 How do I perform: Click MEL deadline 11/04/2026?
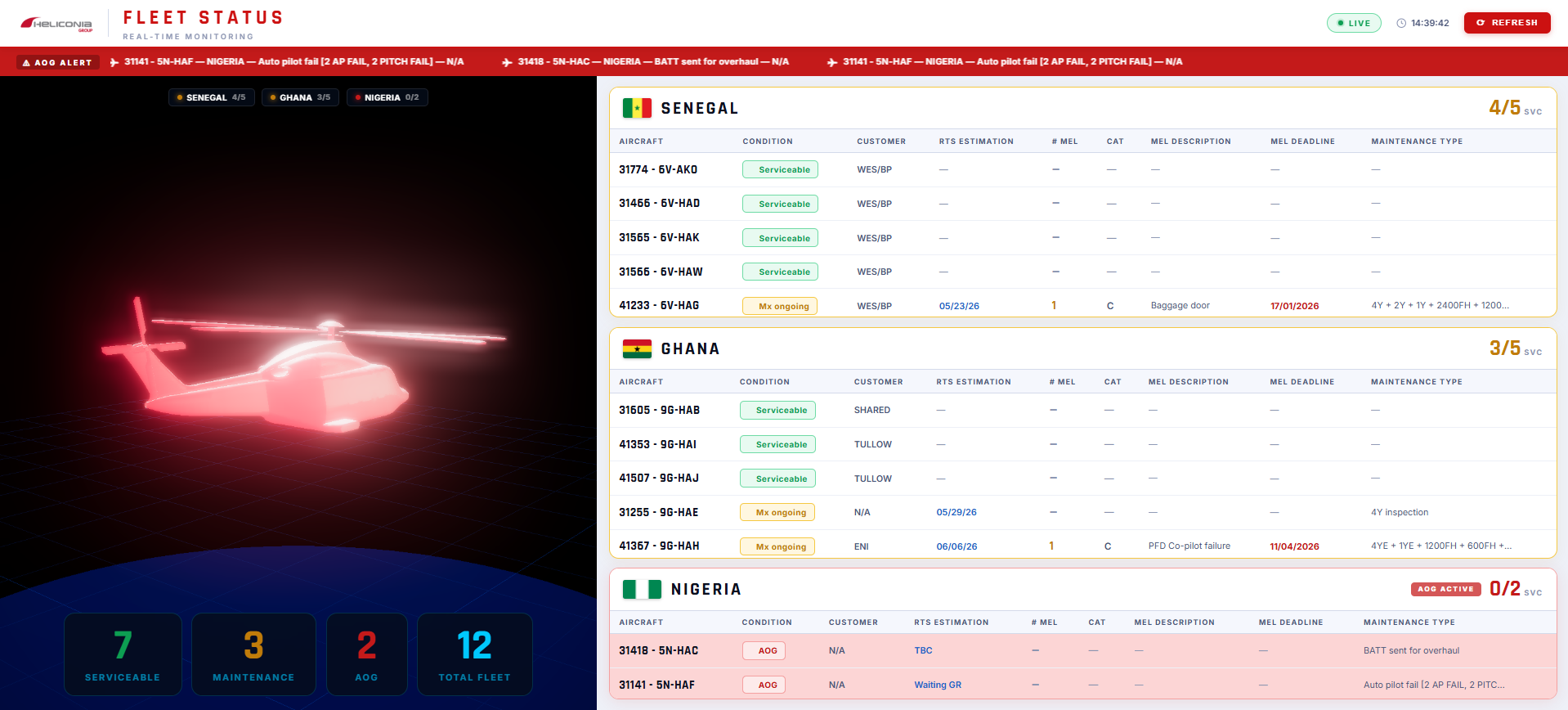point(1294,546)
